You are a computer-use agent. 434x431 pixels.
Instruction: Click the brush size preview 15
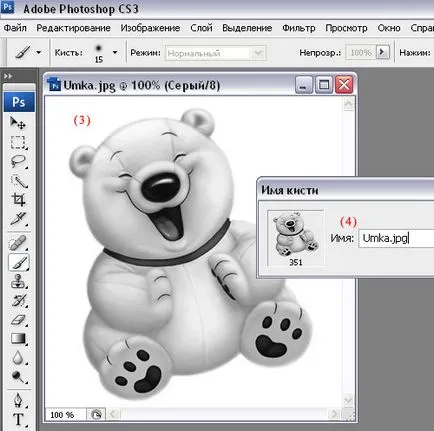99,53
